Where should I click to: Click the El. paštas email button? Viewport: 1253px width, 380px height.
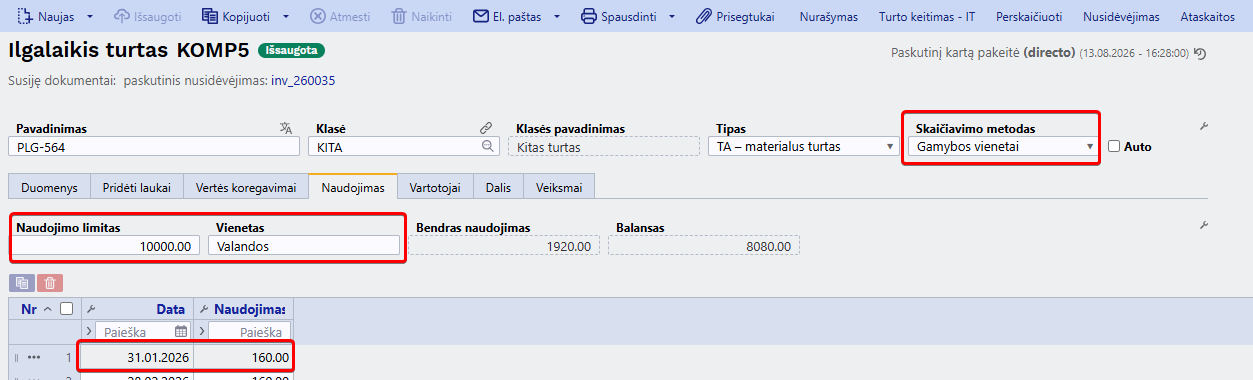(x=509, y=17)
